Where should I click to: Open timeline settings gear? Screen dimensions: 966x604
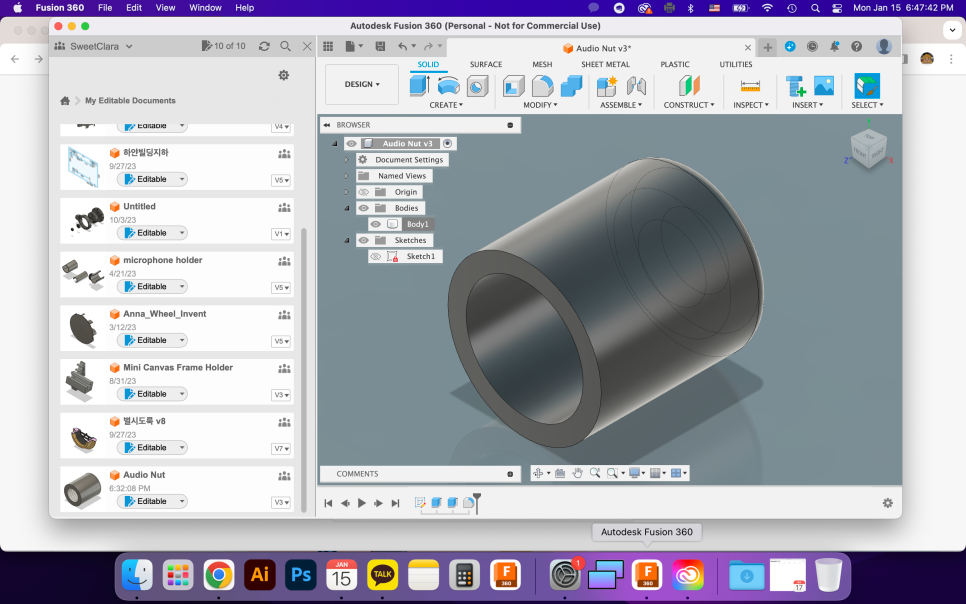pyautogui.click(x=887, y=503)
